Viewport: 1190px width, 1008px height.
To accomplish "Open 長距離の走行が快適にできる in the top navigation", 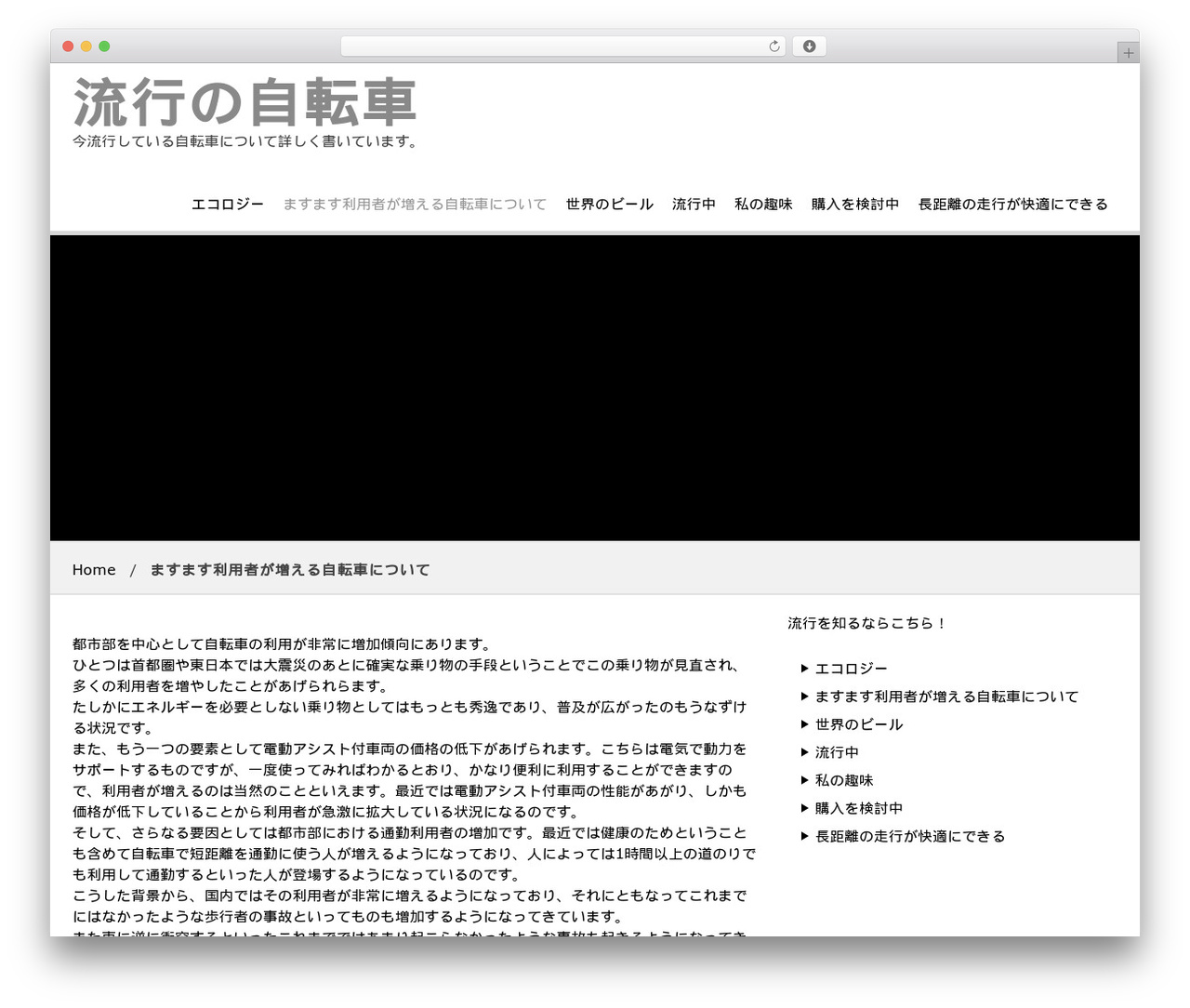I will [x=1013, y=204].
